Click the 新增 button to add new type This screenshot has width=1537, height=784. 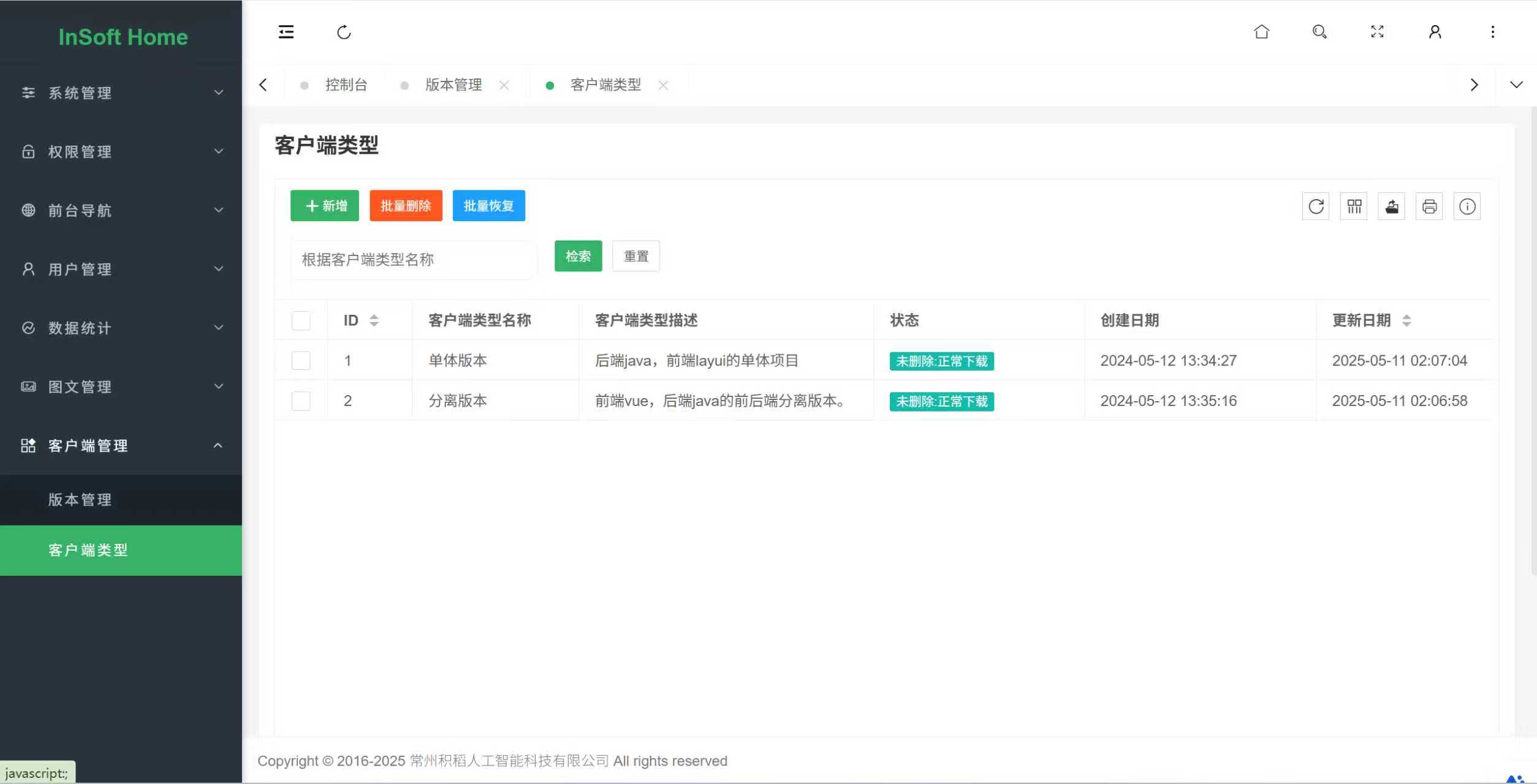(324, 206)
